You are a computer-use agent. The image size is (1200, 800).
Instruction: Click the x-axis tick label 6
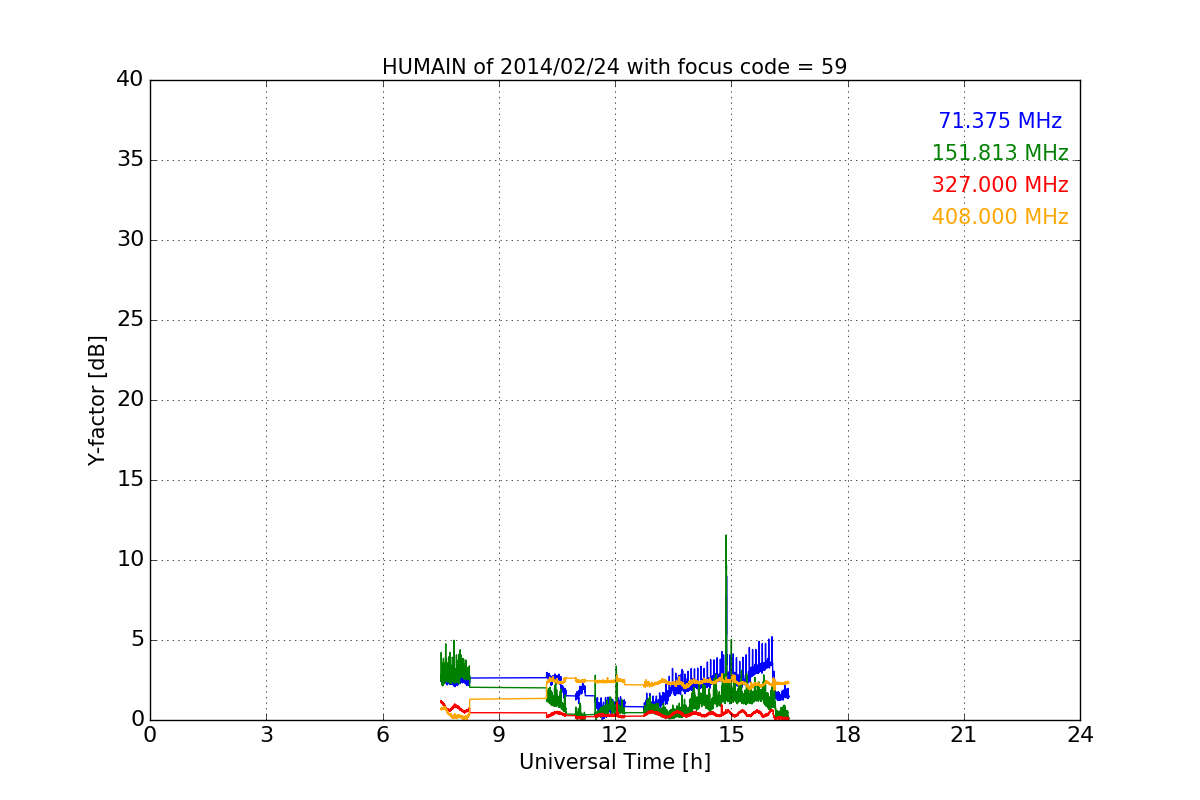coord(382,734)
